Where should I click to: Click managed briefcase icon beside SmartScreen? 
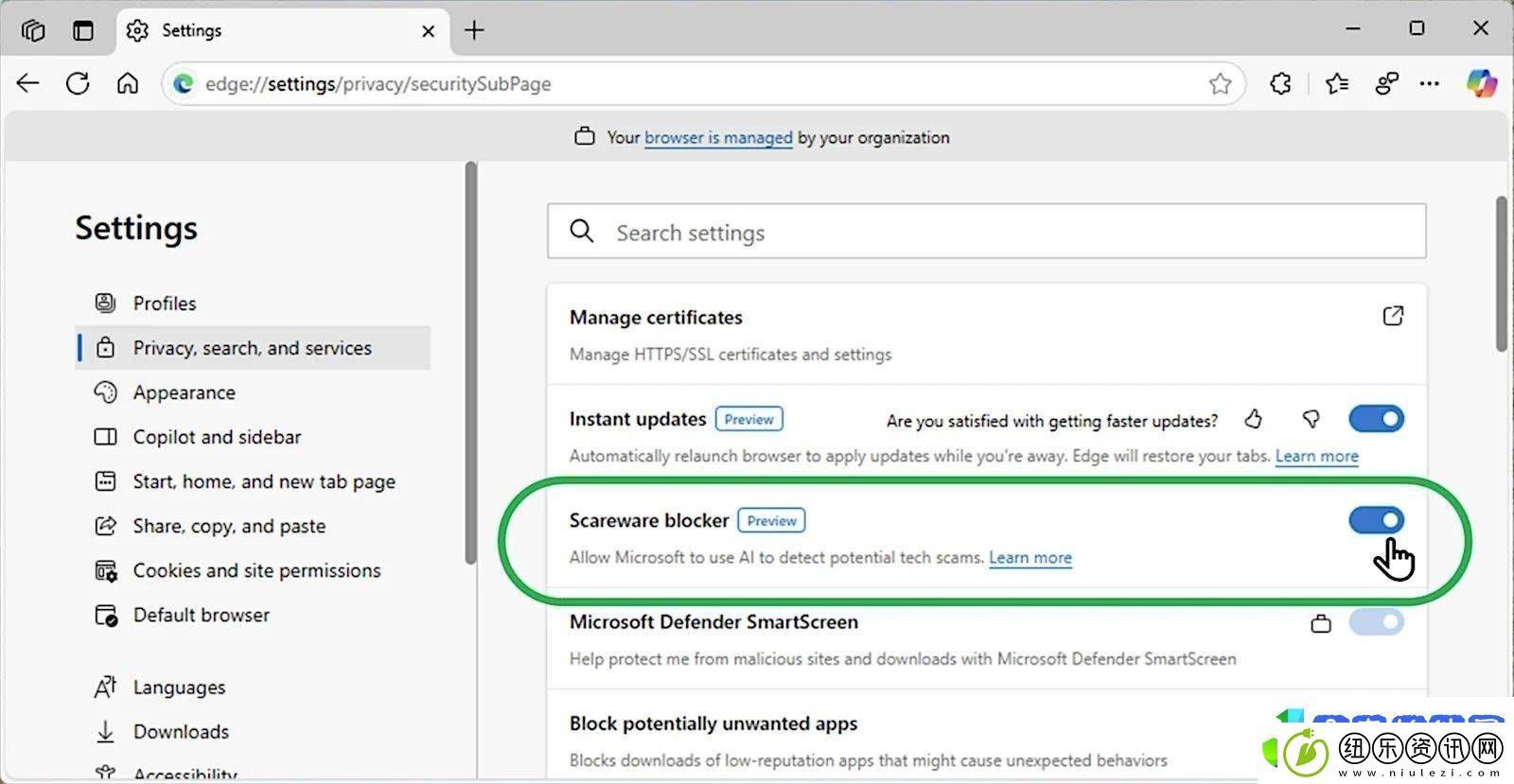(x=1321, y=623)
